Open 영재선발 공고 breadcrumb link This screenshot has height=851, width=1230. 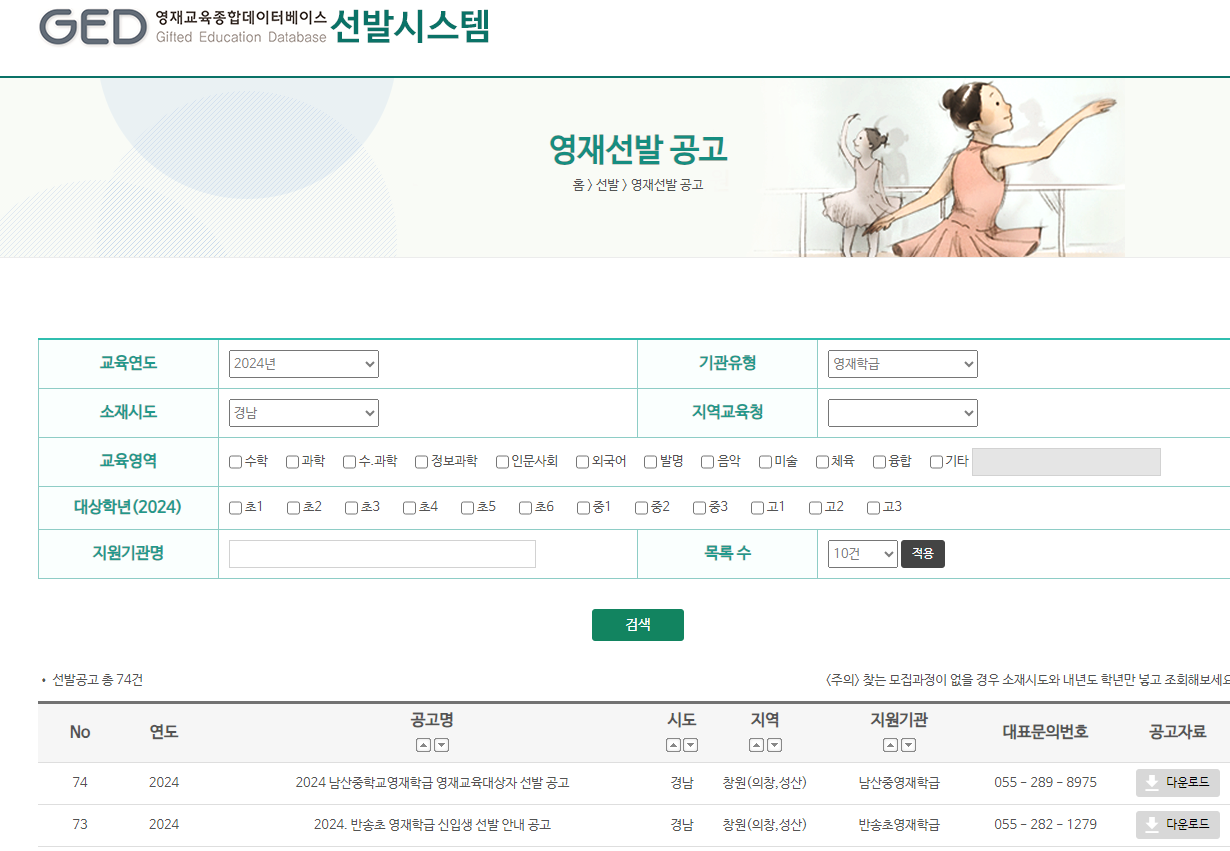click(x=667, y=185)
